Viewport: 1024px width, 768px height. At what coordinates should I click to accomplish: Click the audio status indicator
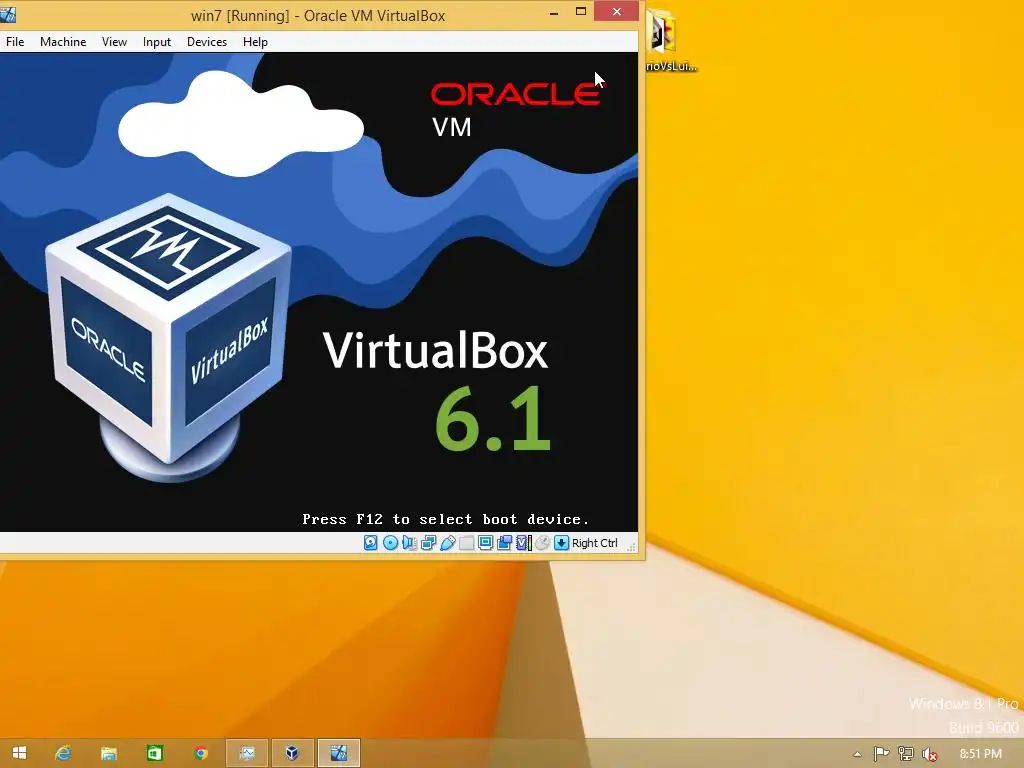[x=409, y=543]
